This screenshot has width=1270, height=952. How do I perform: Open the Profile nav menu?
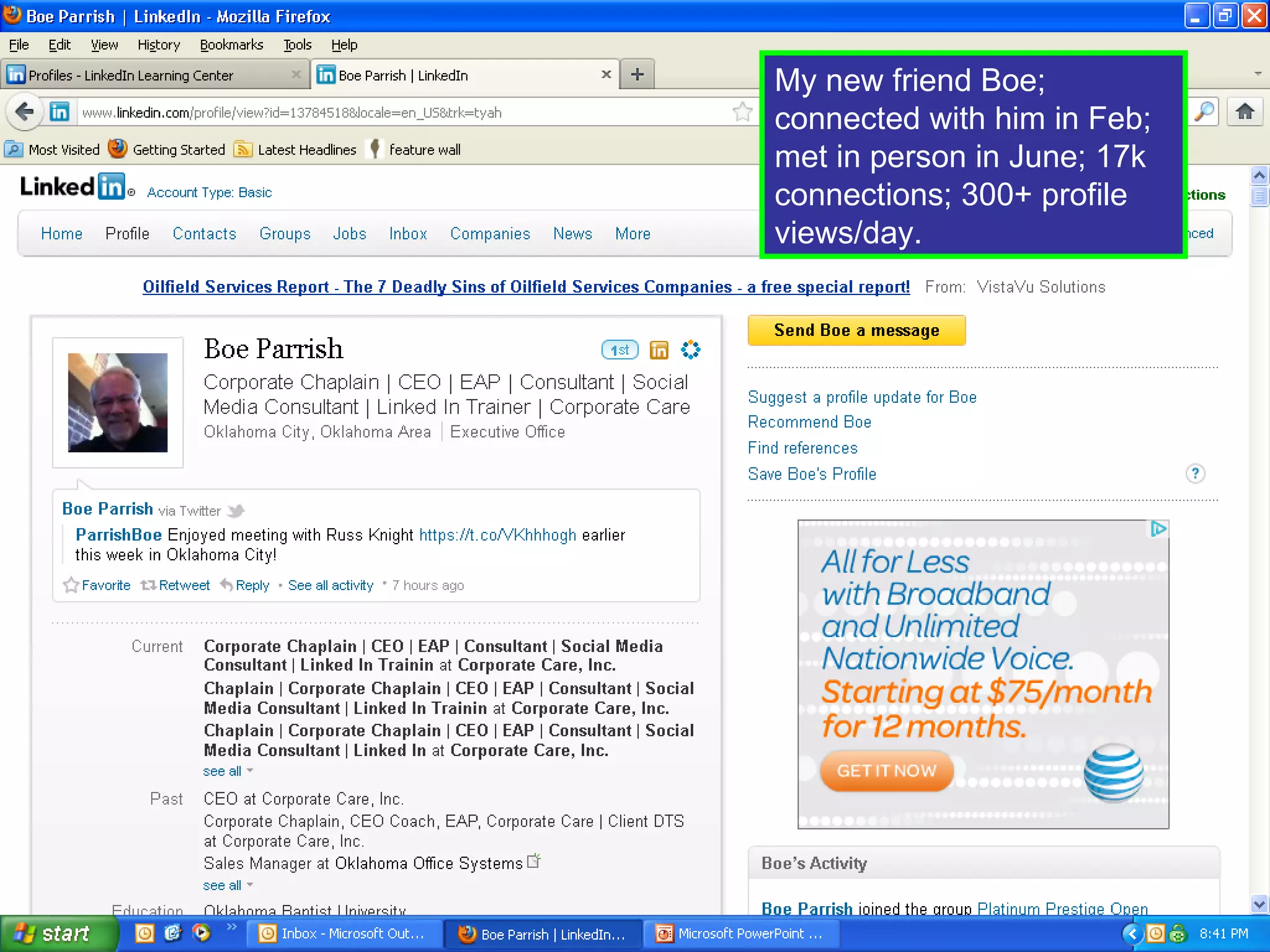pyautogui.click(x=127, y=234)
